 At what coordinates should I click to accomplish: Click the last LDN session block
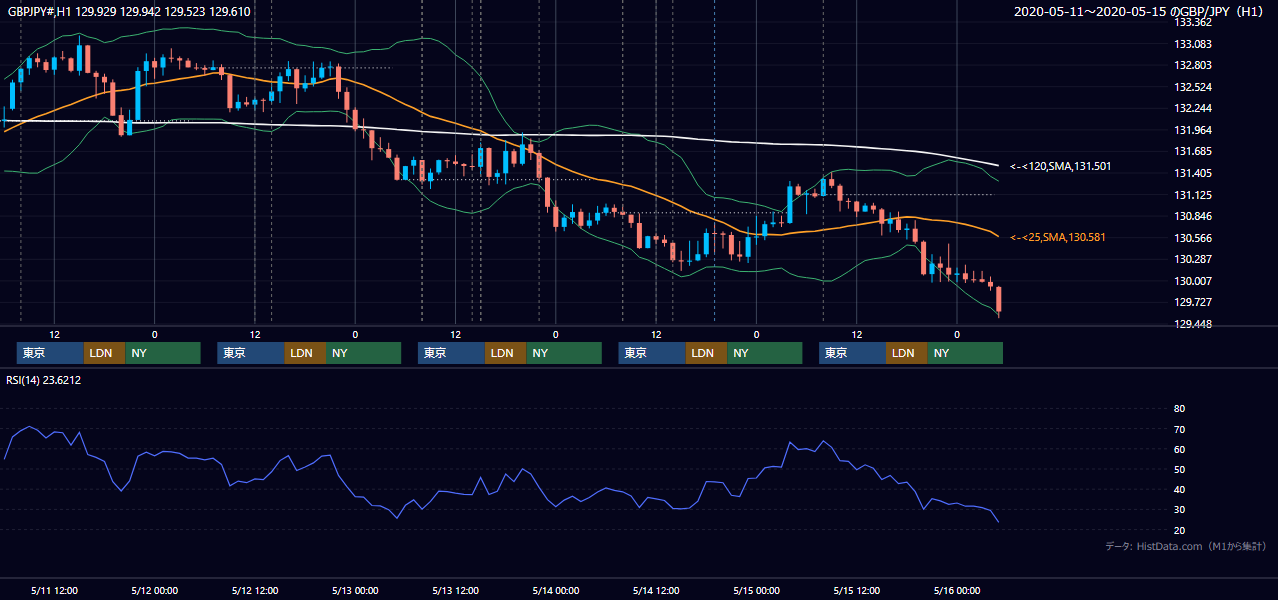pyautogui.click(x=907, y=353)
